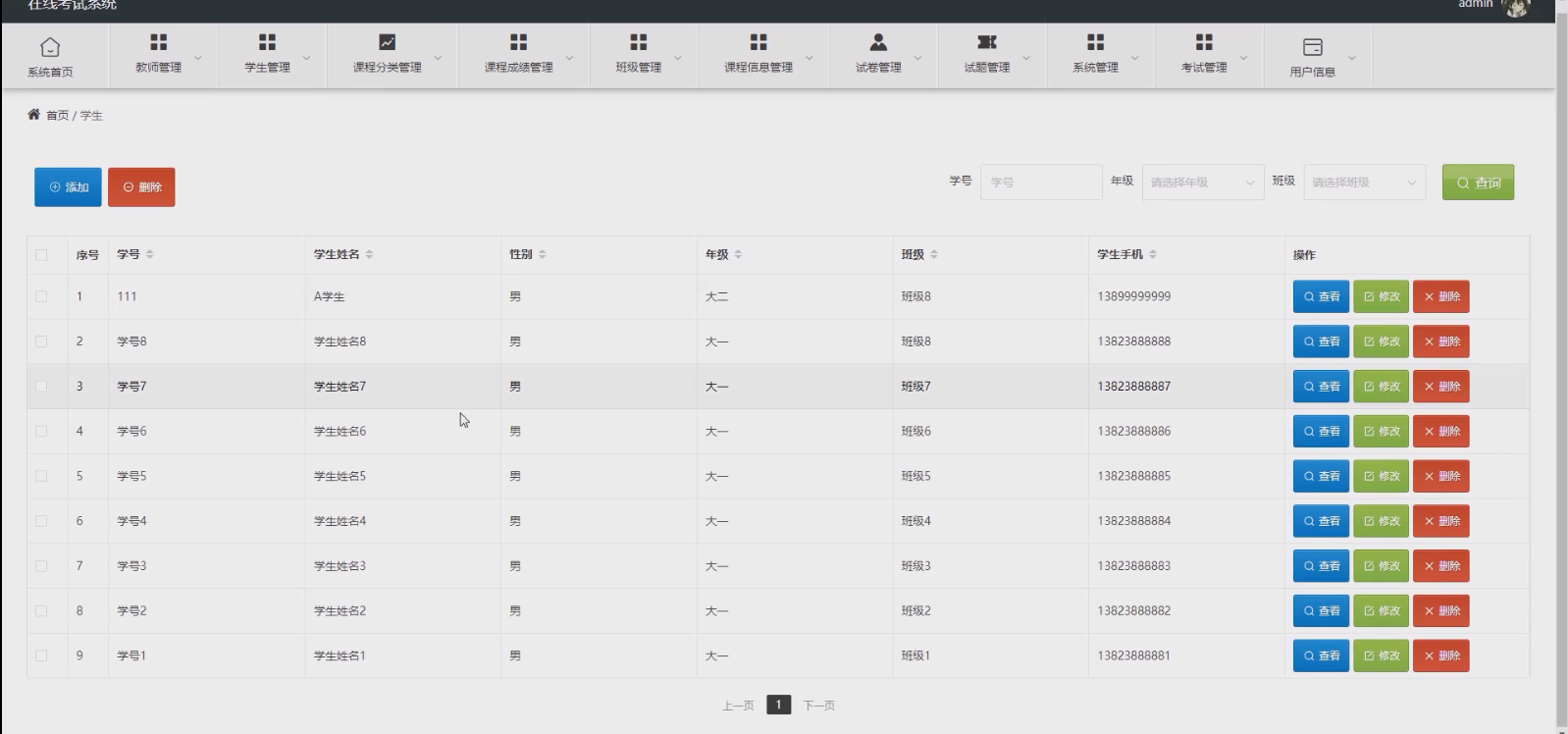Check the row for 学生姓名5
Viewport: 1568px width, 734px height.
pos(41,476)
